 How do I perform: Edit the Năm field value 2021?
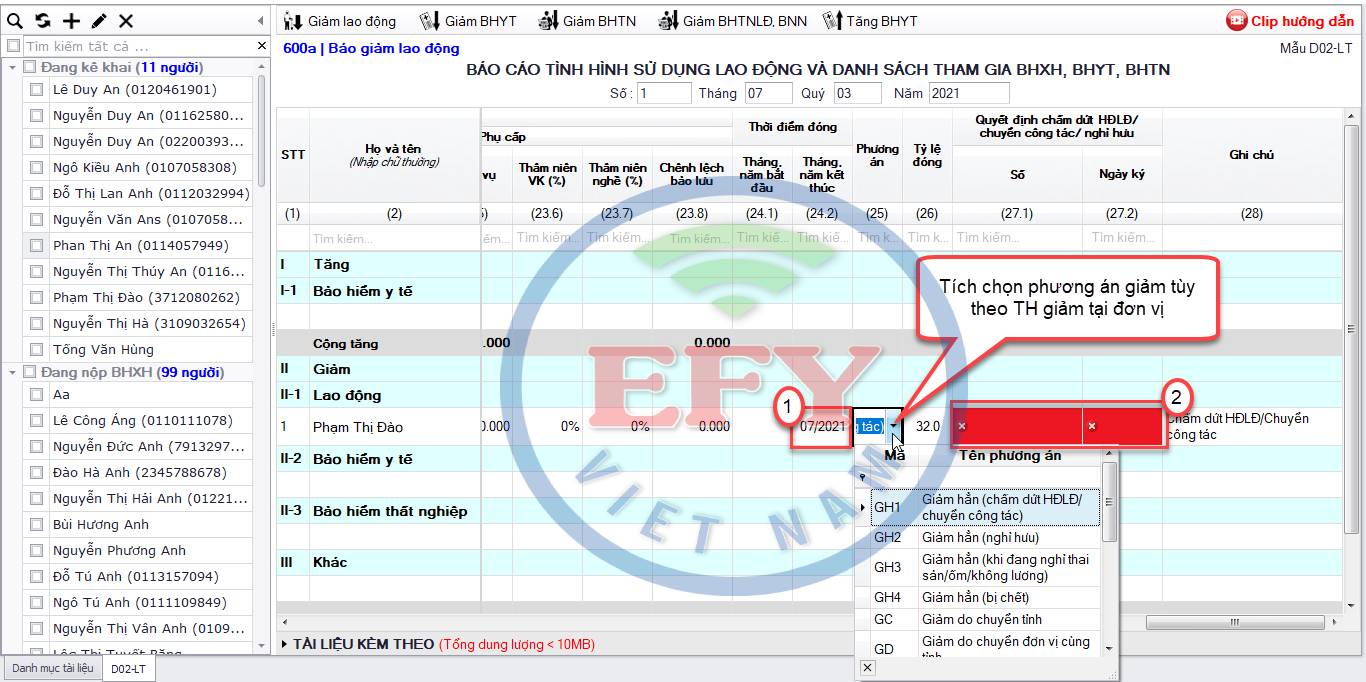coord(969,93)
